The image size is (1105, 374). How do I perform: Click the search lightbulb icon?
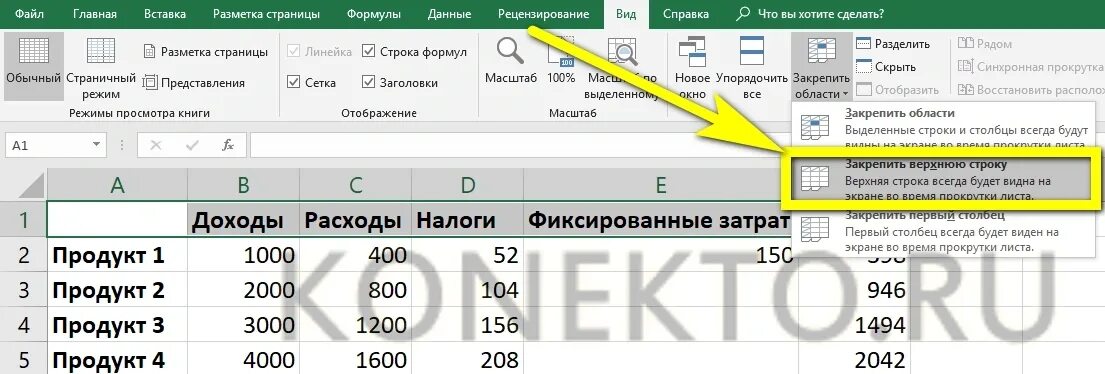pos(743,13)
